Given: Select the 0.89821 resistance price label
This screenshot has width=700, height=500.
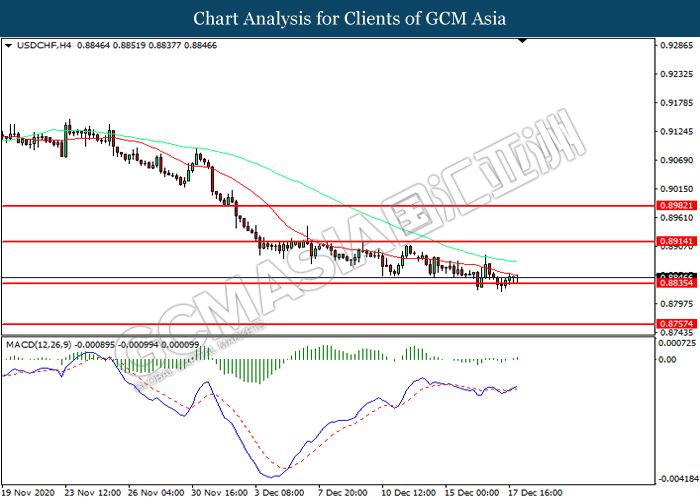Looking at the screenshot, I should coord(677,206).
